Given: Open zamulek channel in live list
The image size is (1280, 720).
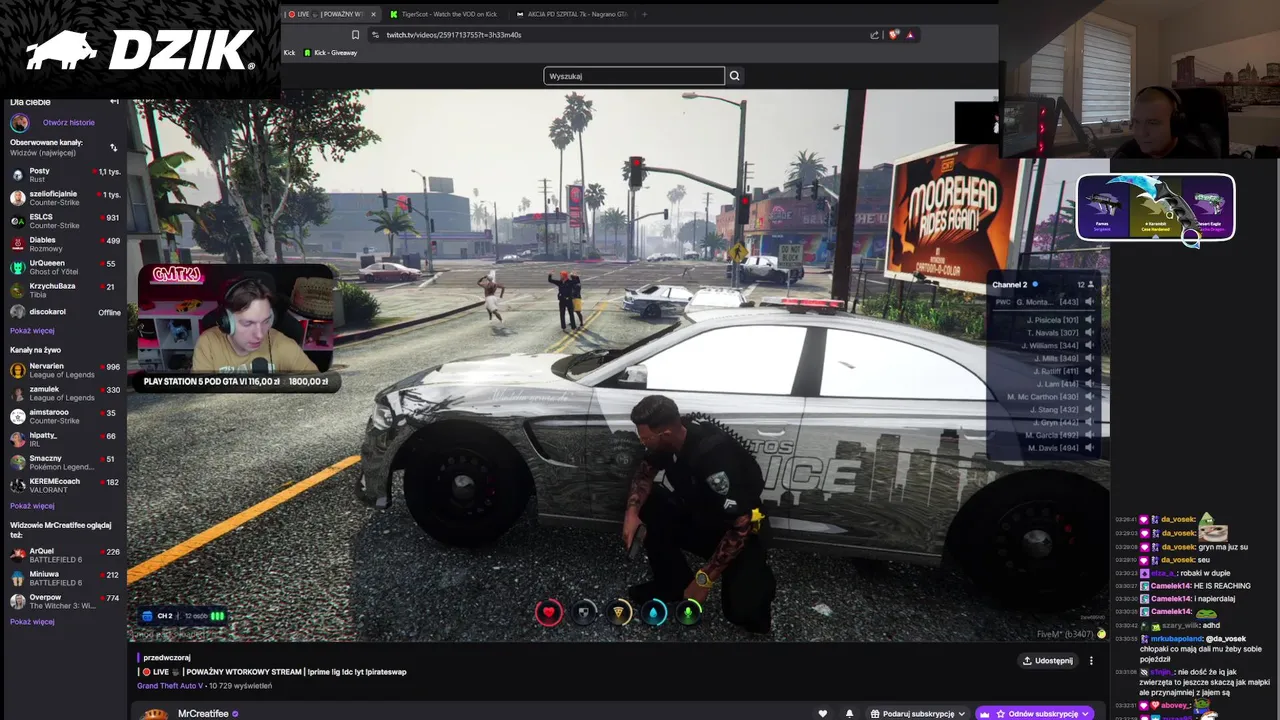Looking at the screenshot, I should [65, 393].
